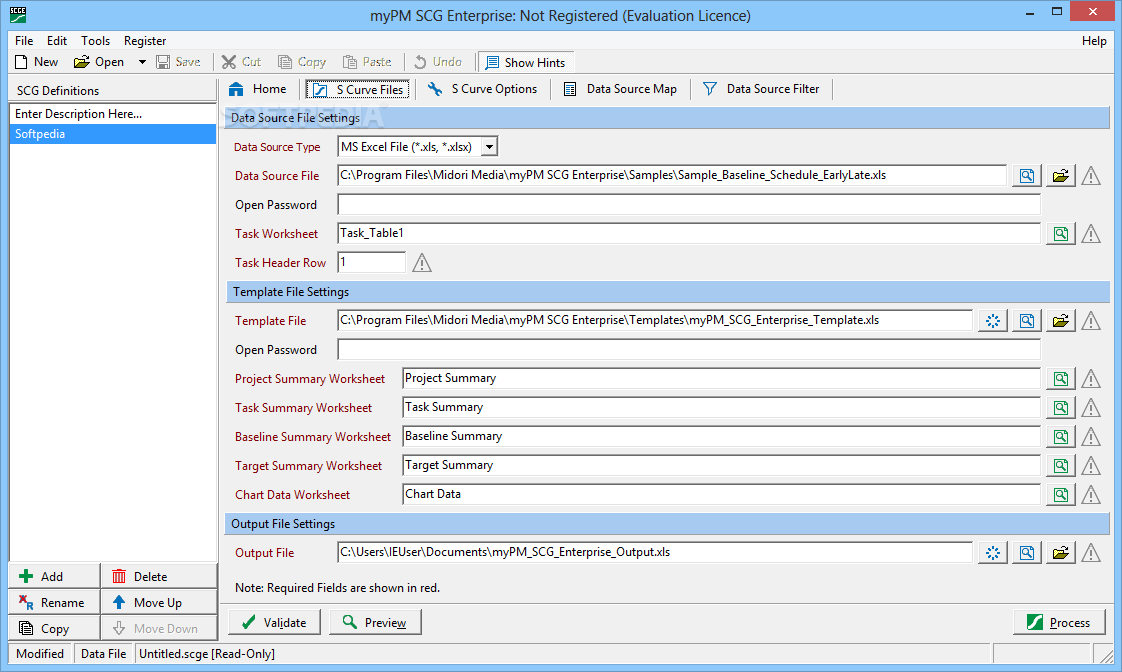Click the warning triangle for Baseline Summary Worksheet
Image resolution: width=1122 pixels, height=672 pixels.
click(x=1091, y=437)
